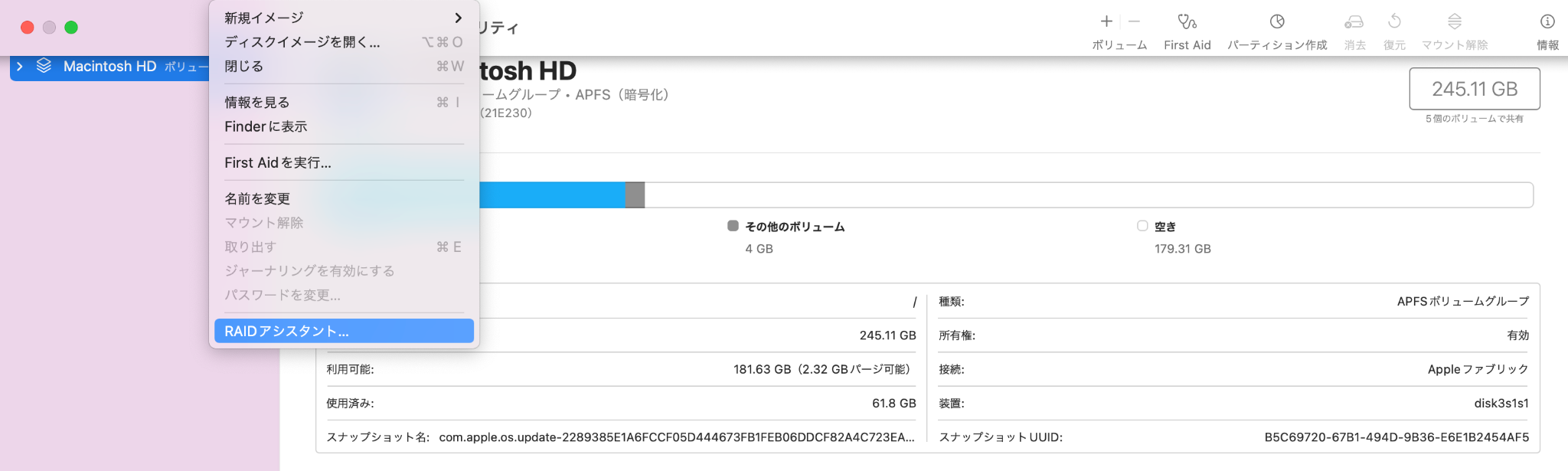Click the 接続 Appleファブリック value
This screenshot has width=1568, height=471.
pyautogui.click(x=1478, y=369)
